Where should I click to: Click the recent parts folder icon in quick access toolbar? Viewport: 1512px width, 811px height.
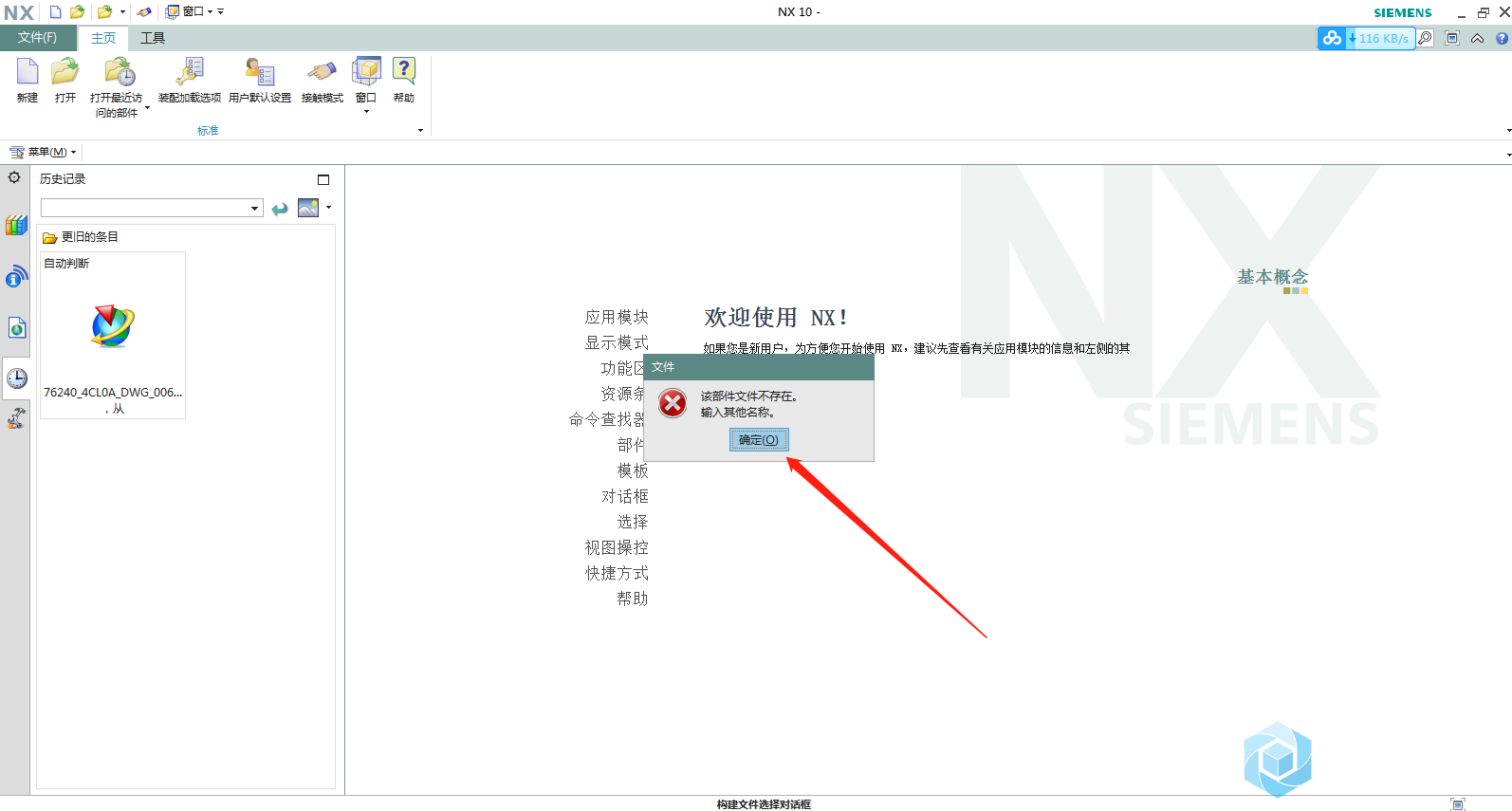coord(105,12)
